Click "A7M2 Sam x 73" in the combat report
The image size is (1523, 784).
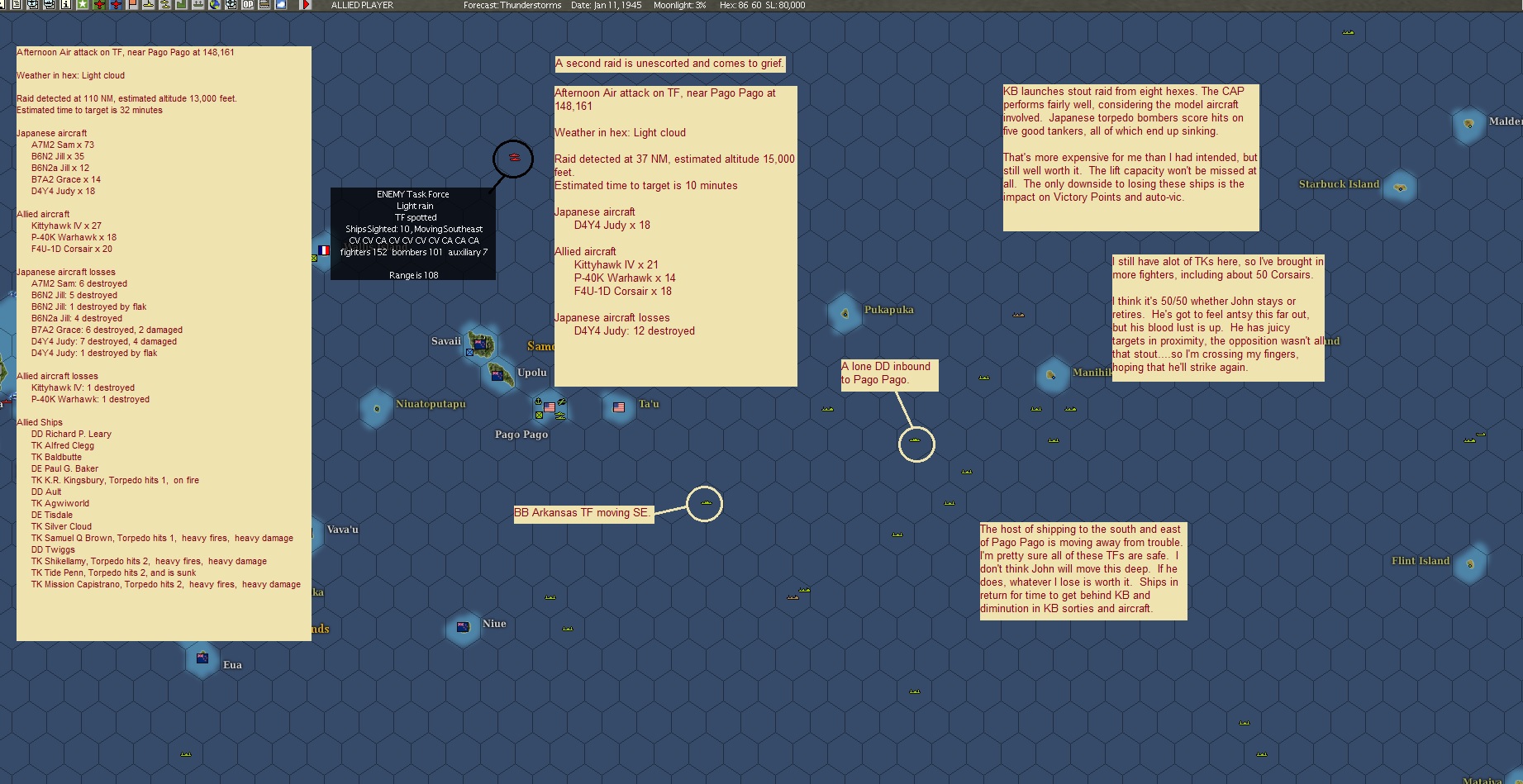[63, 145]
